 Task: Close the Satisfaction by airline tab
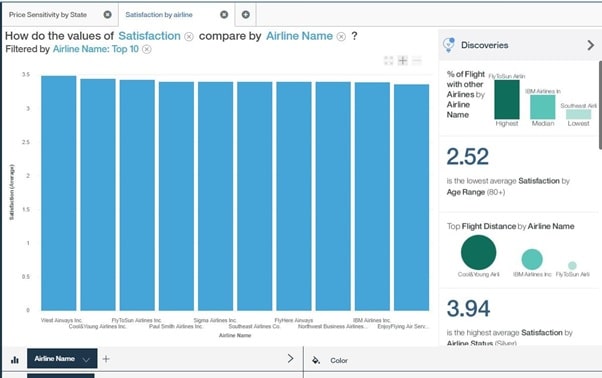[224, 15]
